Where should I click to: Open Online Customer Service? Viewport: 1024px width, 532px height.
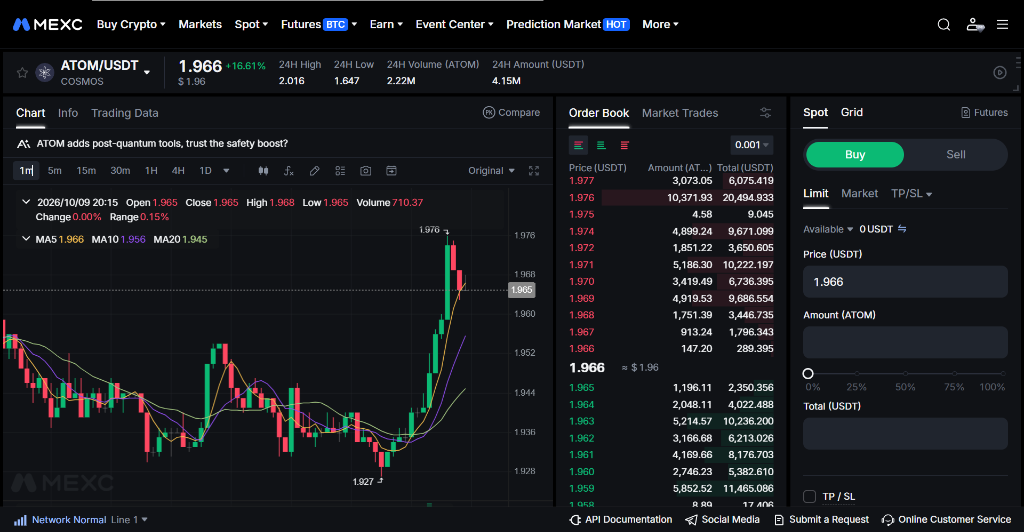point(946,520)
